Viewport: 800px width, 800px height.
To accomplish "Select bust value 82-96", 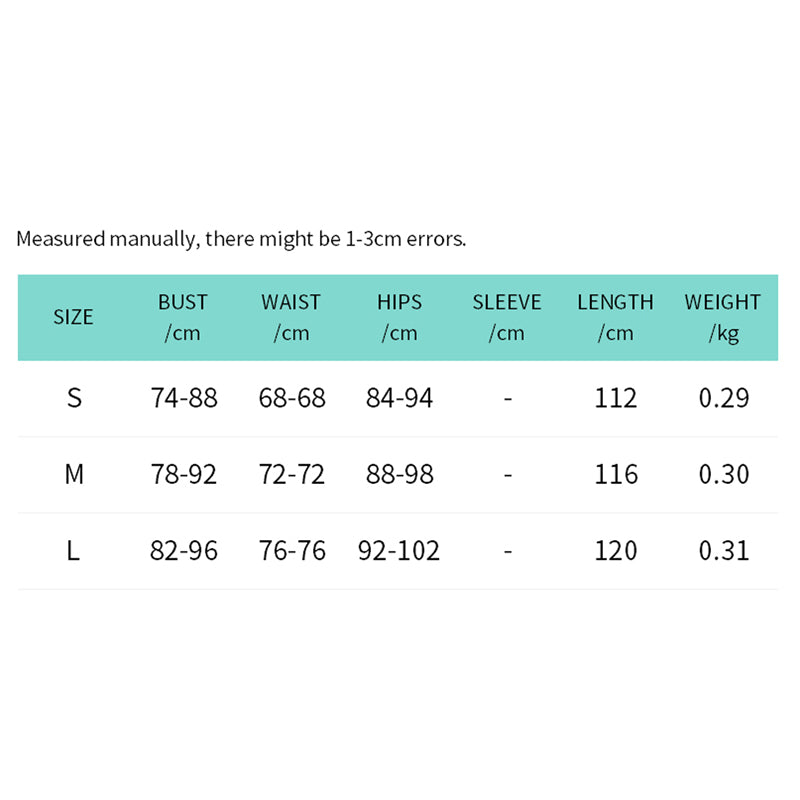I will (184, 550).
